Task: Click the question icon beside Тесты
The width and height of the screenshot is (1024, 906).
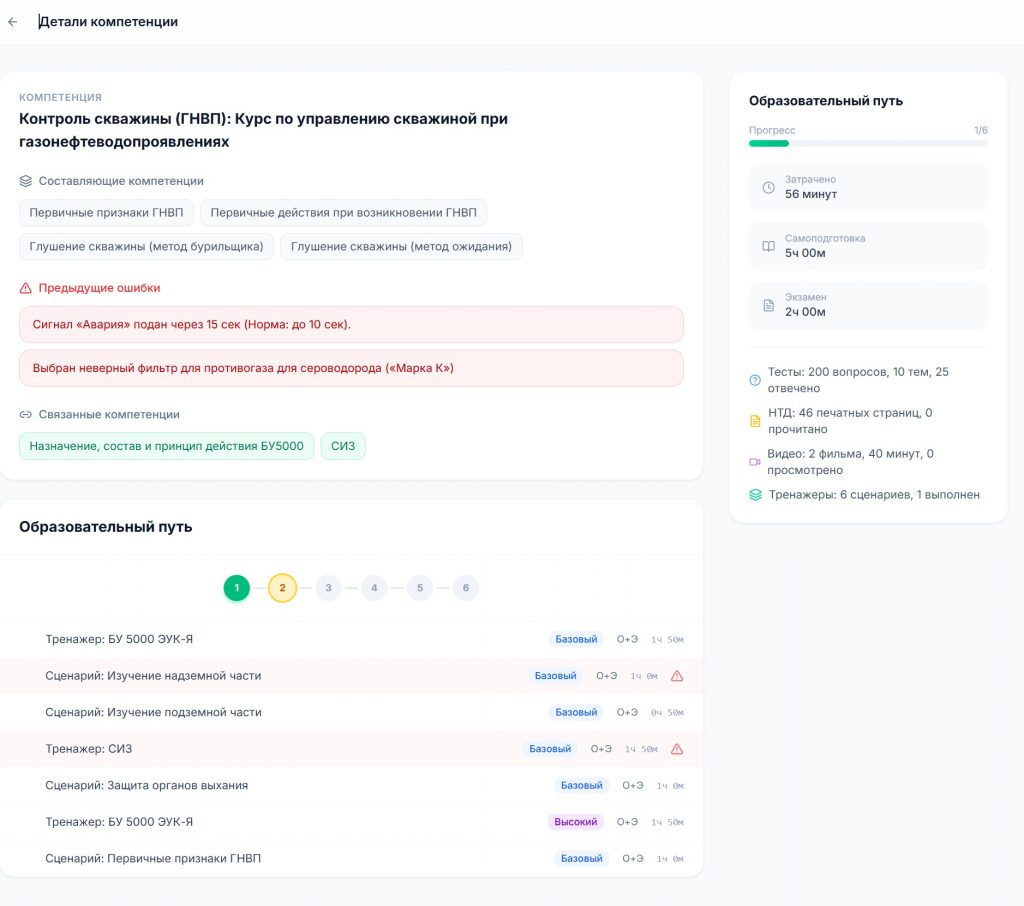Action: (x=755, y=380)
